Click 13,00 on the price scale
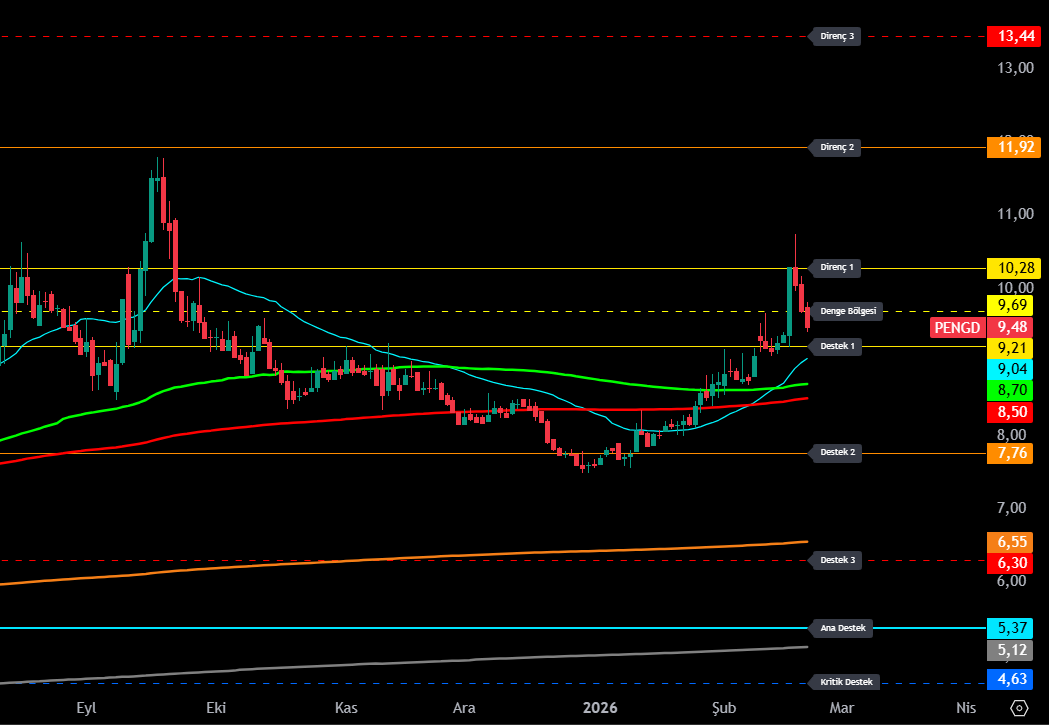Image resolution: width=1049 pixels, height=725 pixels. click(x=1016, y=68)
